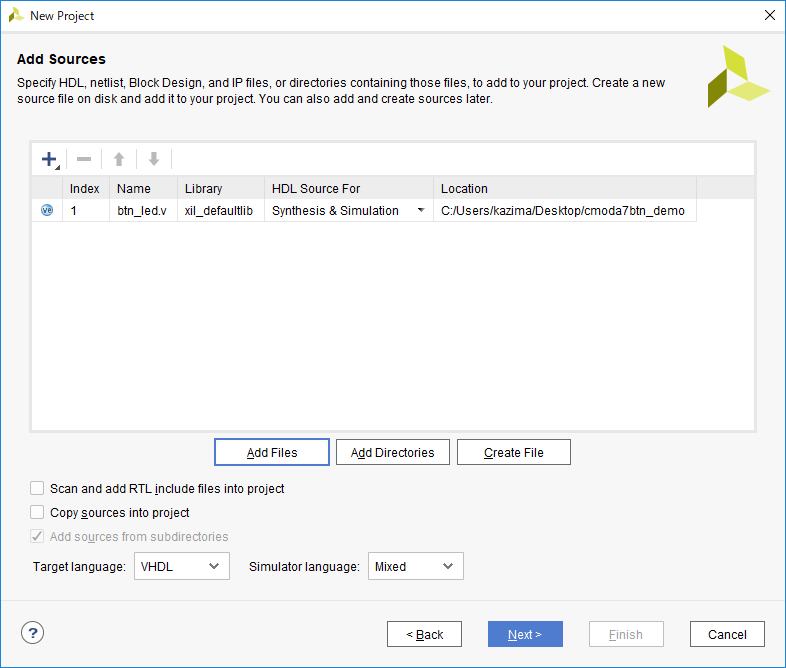Click the Add Directories button
The width and height of the screenshot is (786, 668).
coord(392,452)
